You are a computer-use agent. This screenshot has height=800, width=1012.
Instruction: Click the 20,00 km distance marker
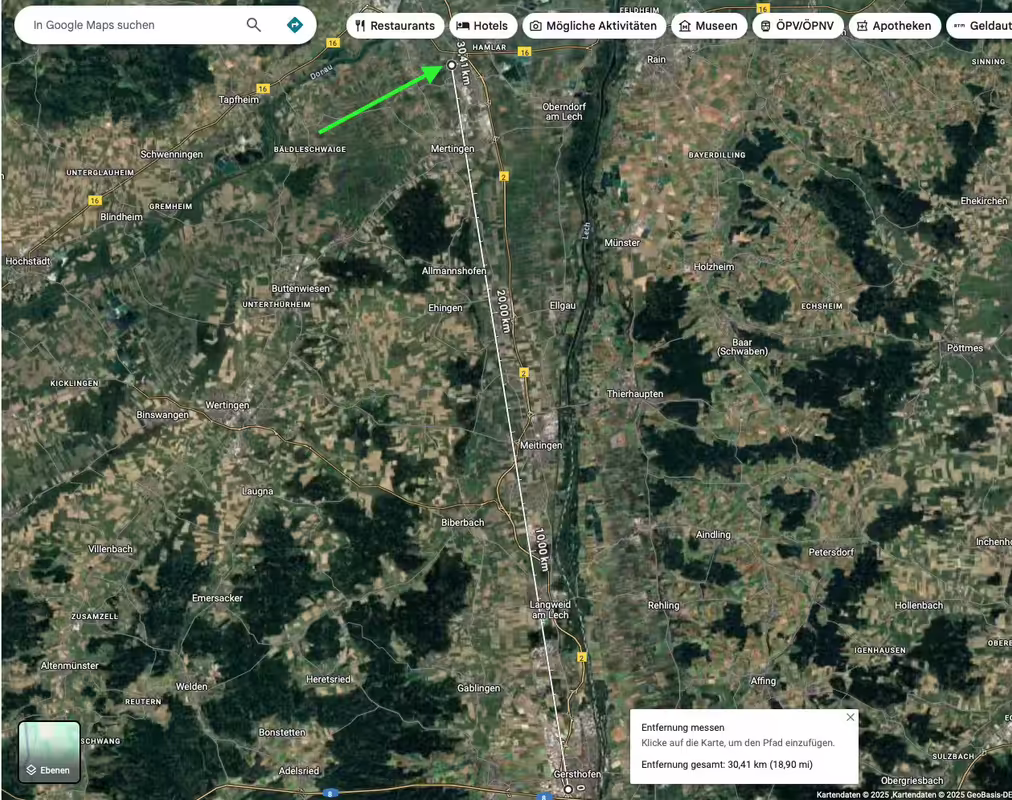click(x=504, y=311)
